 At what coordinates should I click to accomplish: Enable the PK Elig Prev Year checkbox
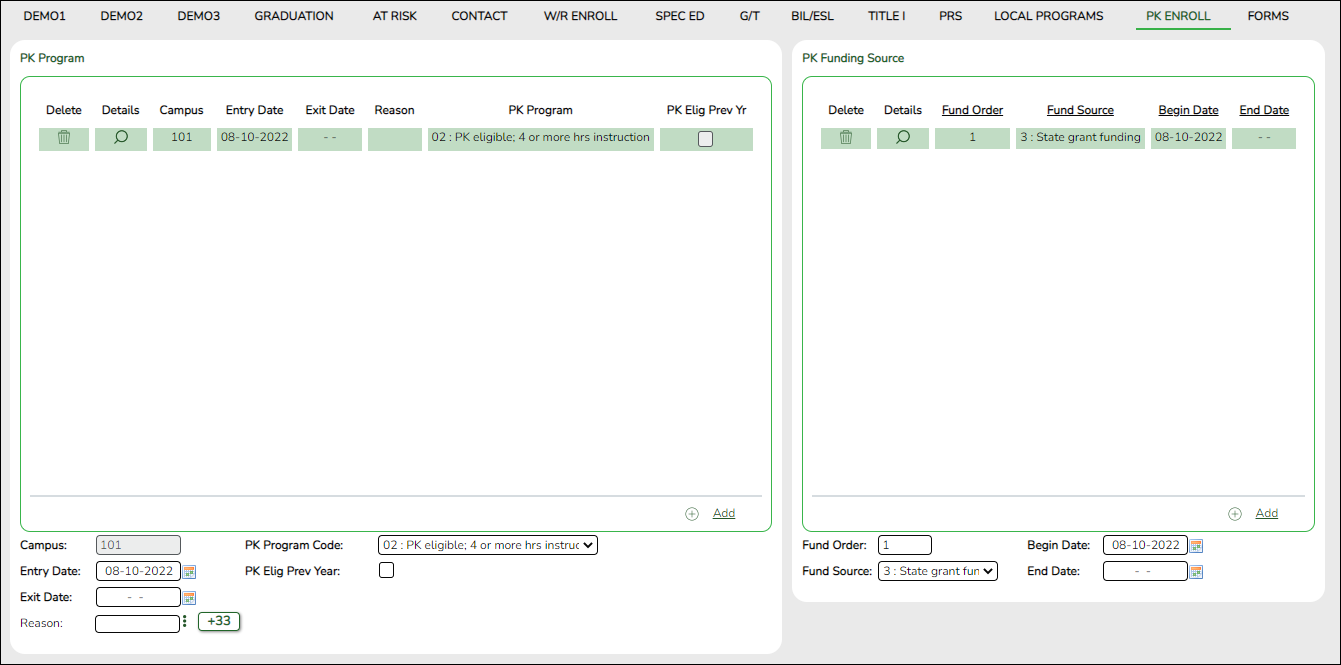click(387, 570)
